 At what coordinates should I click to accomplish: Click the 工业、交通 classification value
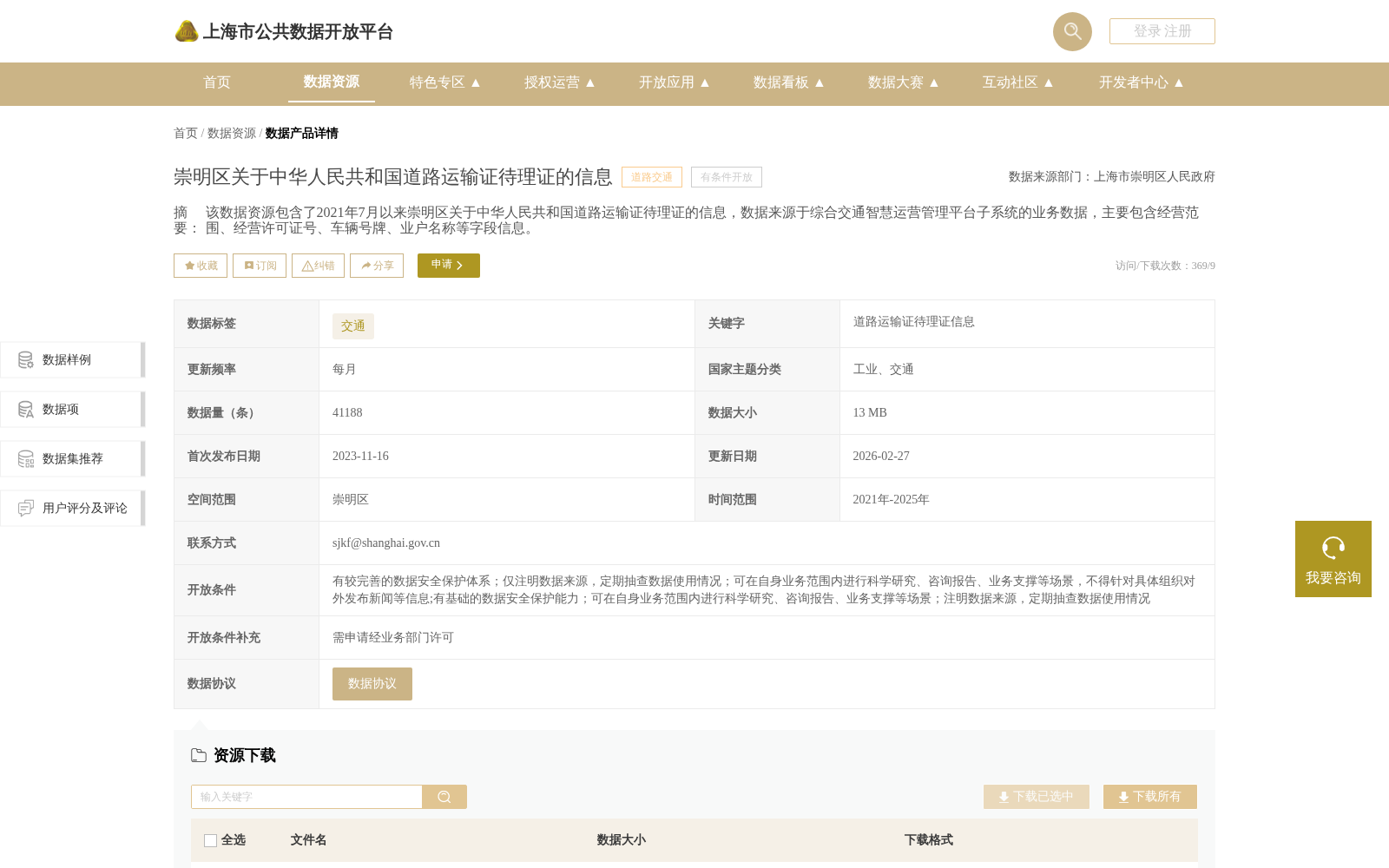tap(884, 370)
